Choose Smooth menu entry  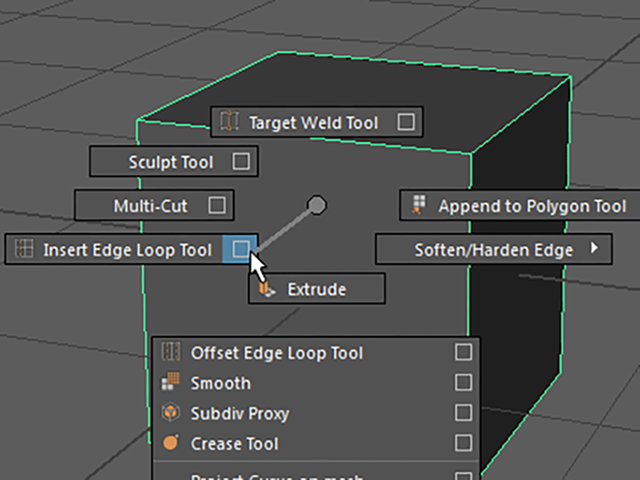pyautogui.click(x=316, y=382)
